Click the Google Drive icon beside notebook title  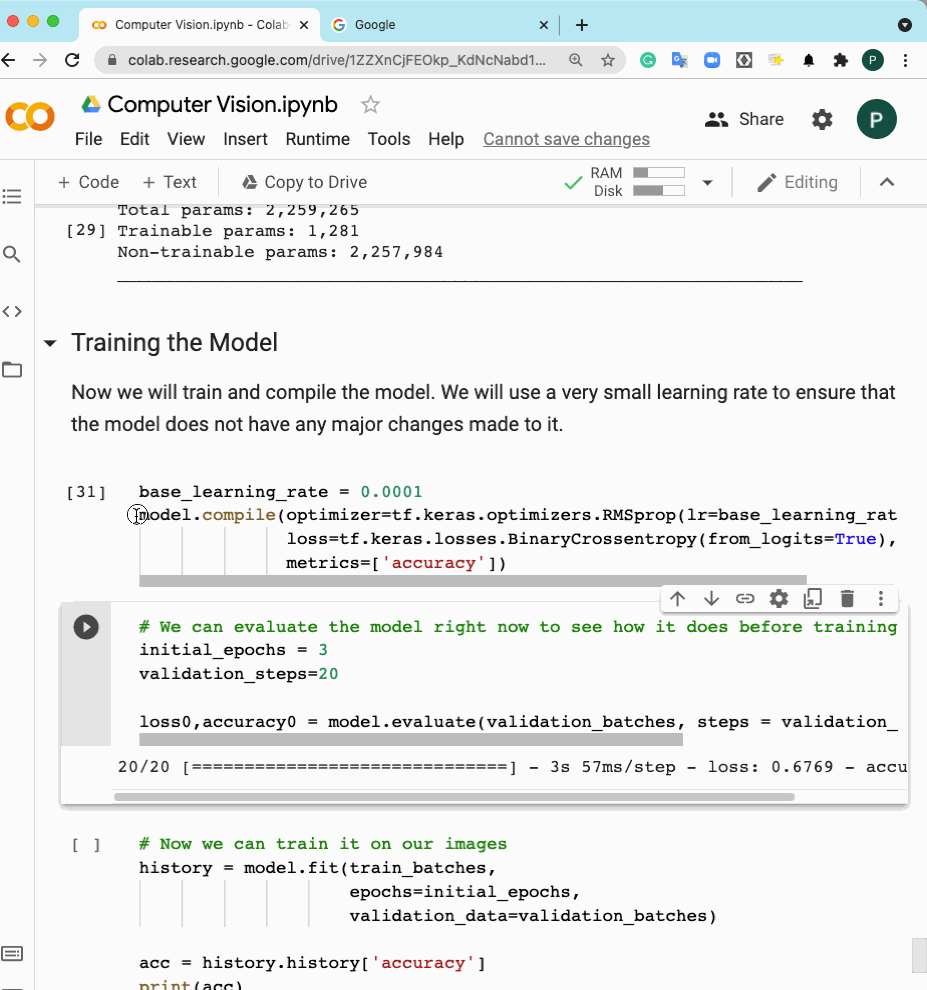coord(91,104)
